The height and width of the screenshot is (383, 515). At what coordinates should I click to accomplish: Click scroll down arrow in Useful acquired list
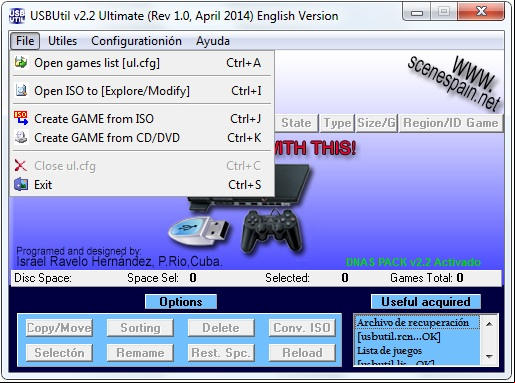pos(489,356)
